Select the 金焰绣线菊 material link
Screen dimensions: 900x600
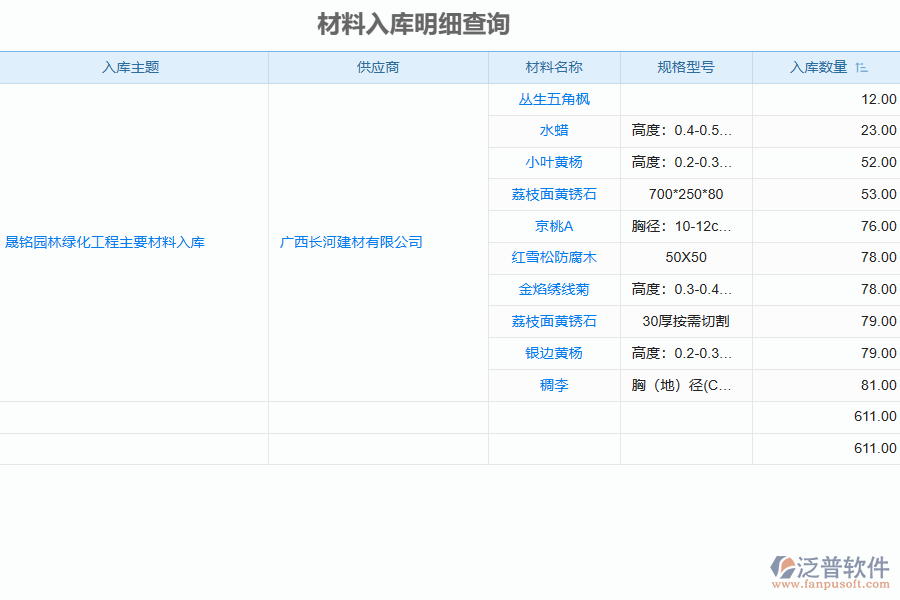point(553,289)
